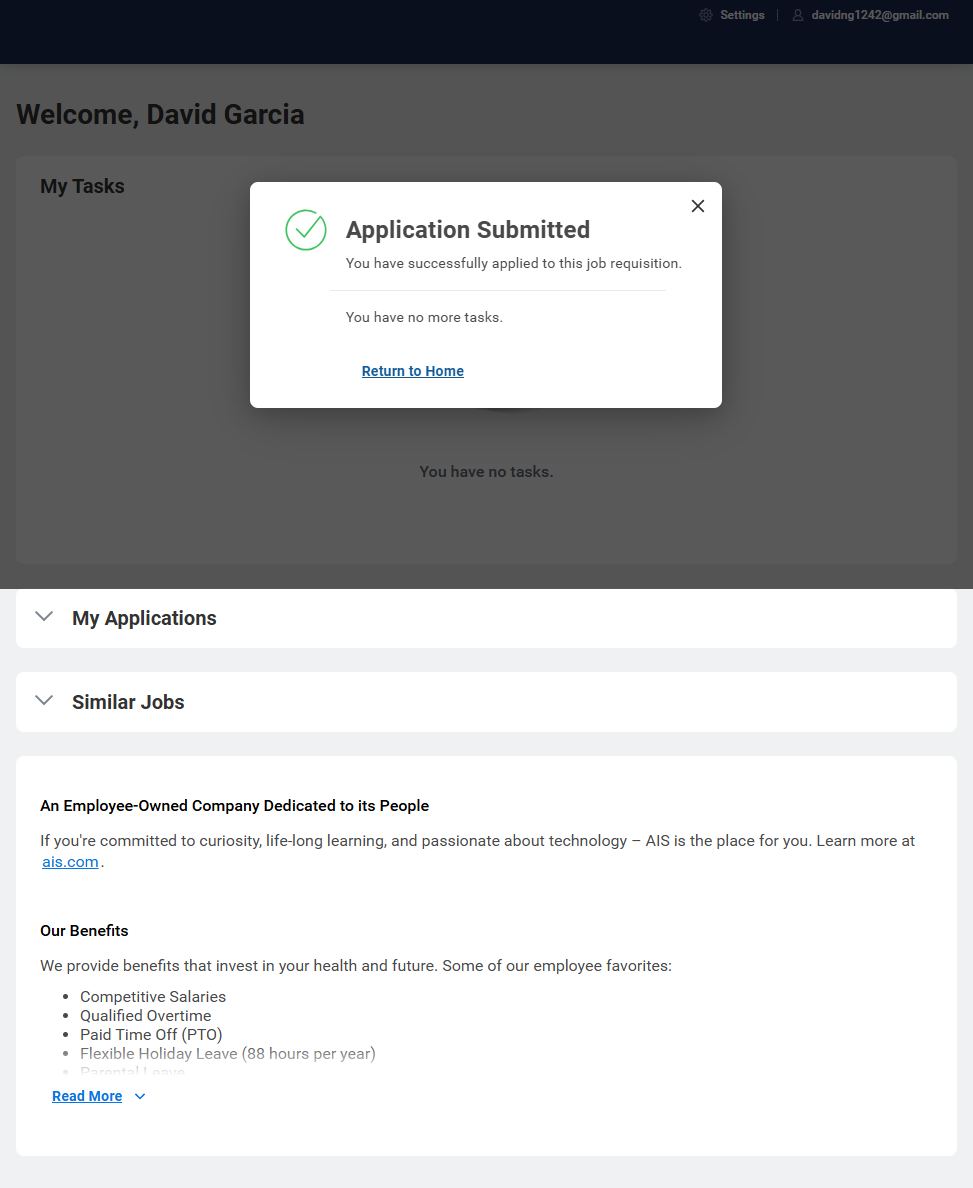This screenshot has width=973, height=1188.
Task: Click the Read More link
Action: (87, 1096)
